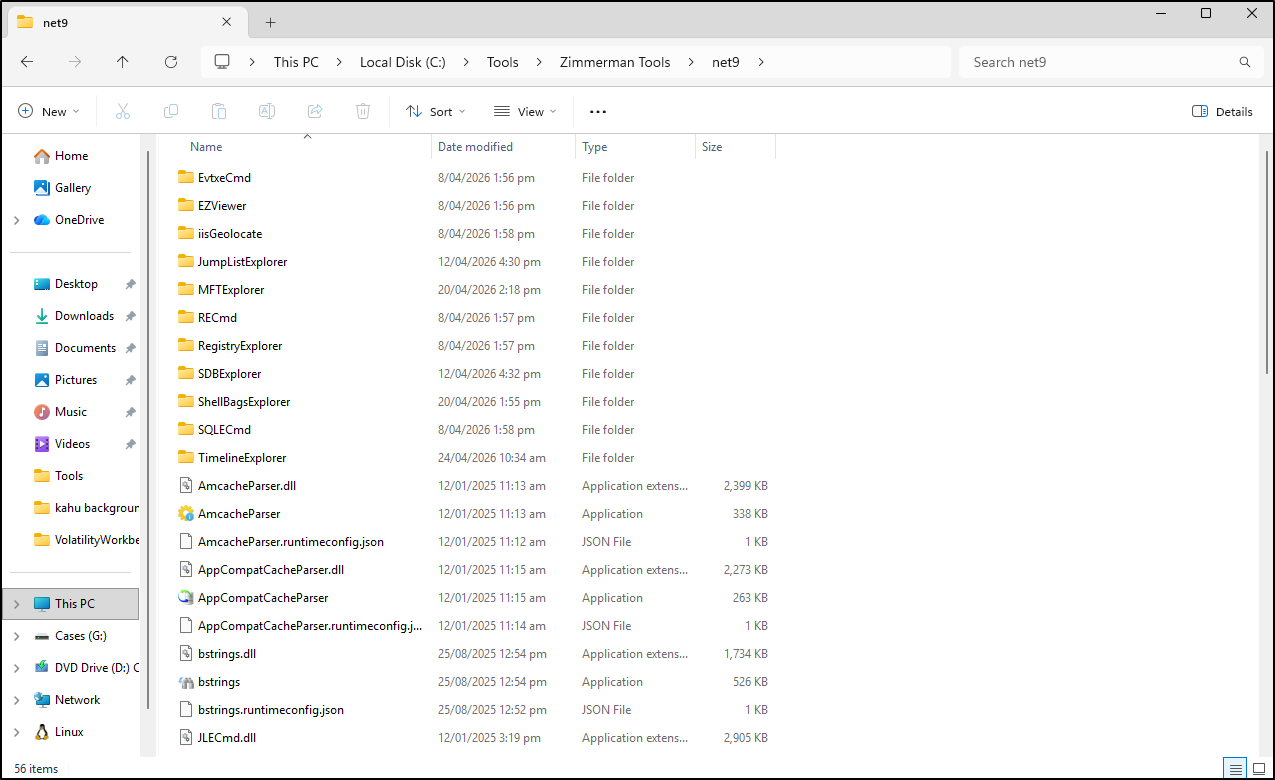Open See more ellipsis menu
Image resolution: width=1275 pixels, height=780 pixels.
coord(598,112)
